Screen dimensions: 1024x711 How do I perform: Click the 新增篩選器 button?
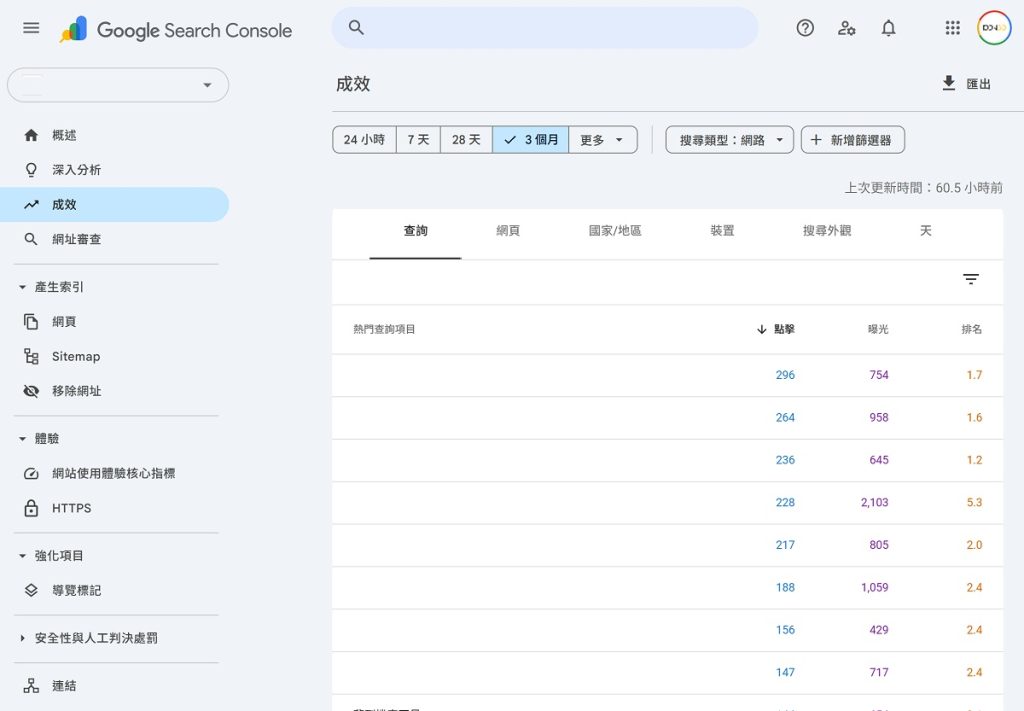point(852,140)
